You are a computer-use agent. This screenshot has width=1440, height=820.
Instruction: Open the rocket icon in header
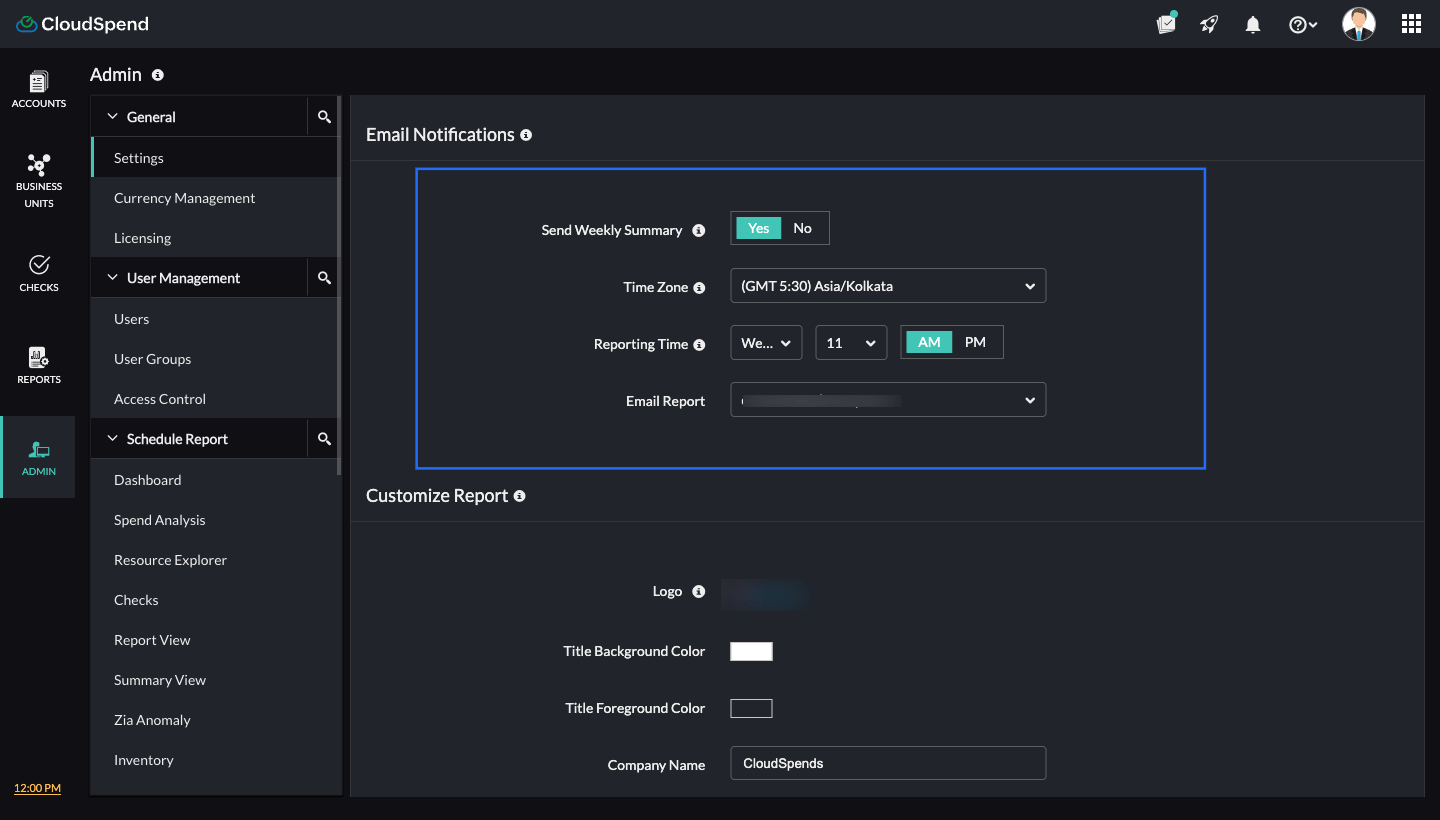(x=1209, y=25)
